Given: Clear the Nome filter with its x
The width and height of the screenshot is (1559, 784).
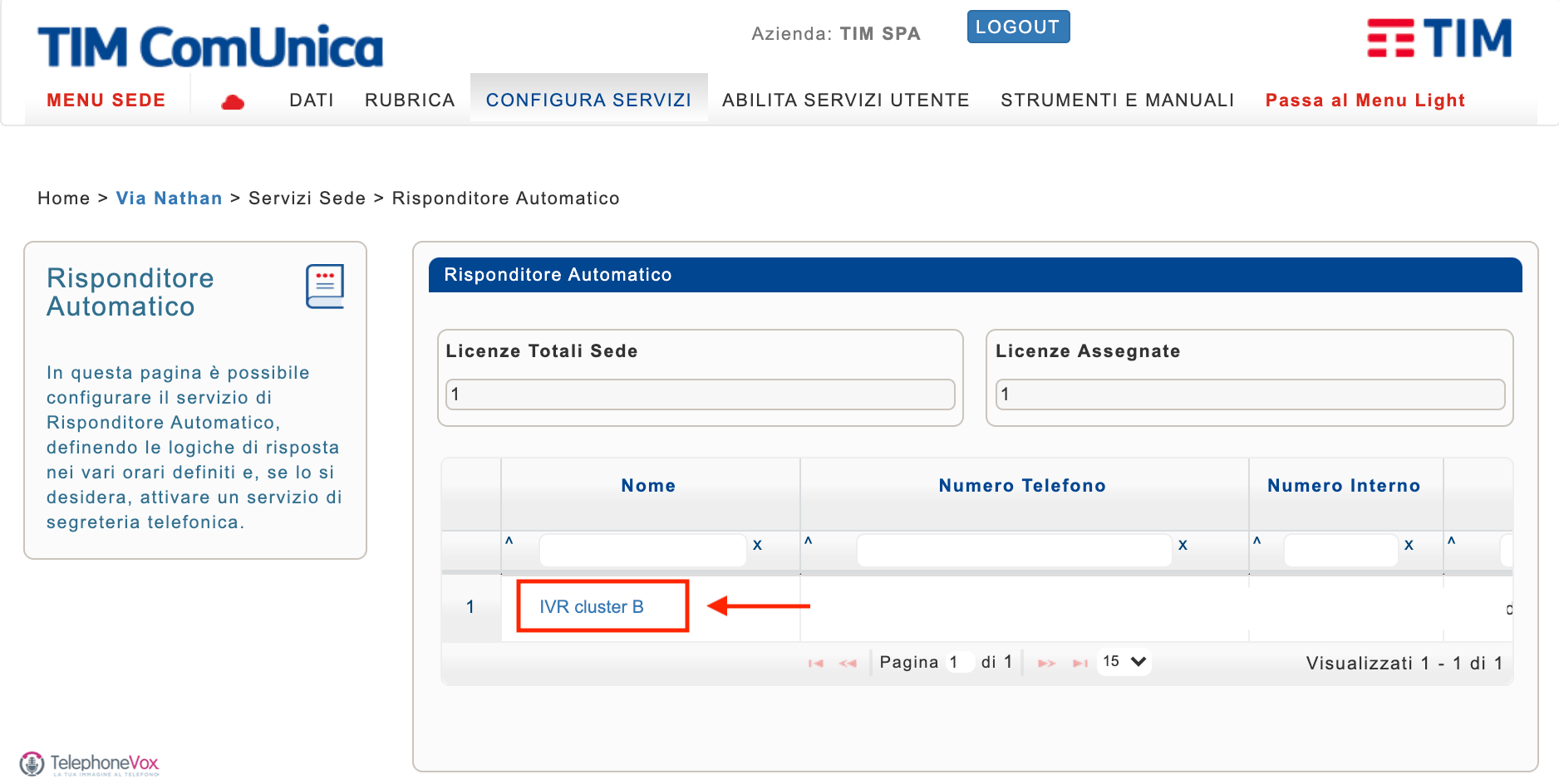Looking at the screenshot, I should (x=757, y=545).
